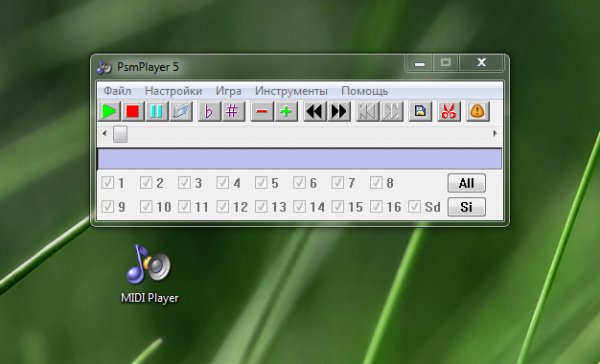Go to next track button
The image size is (600, 364).
click(391, 112)
